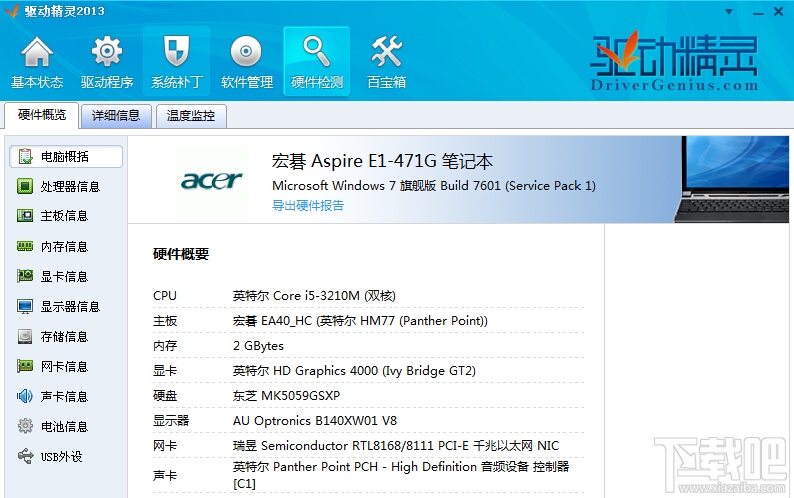Switch to the 详细信息 tab
Screen dimensions: 794x498
pos(116,116)
